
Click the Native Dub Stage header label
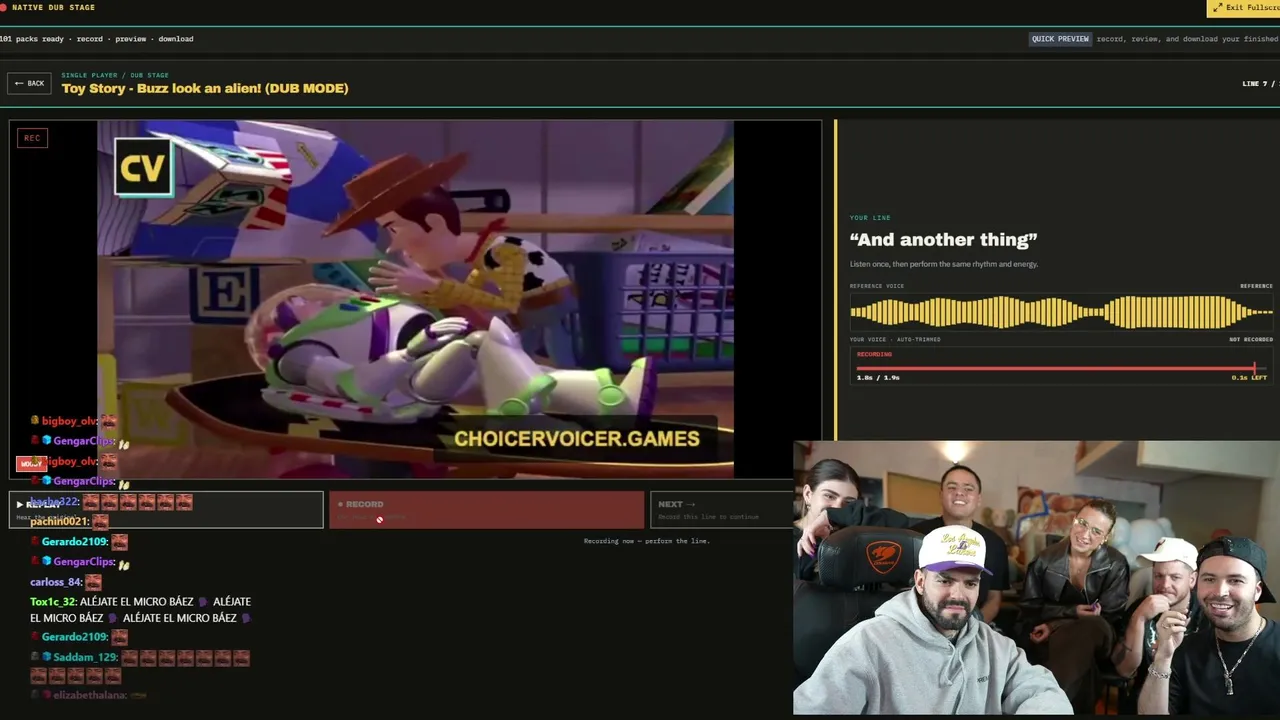(x=54, y=8)
